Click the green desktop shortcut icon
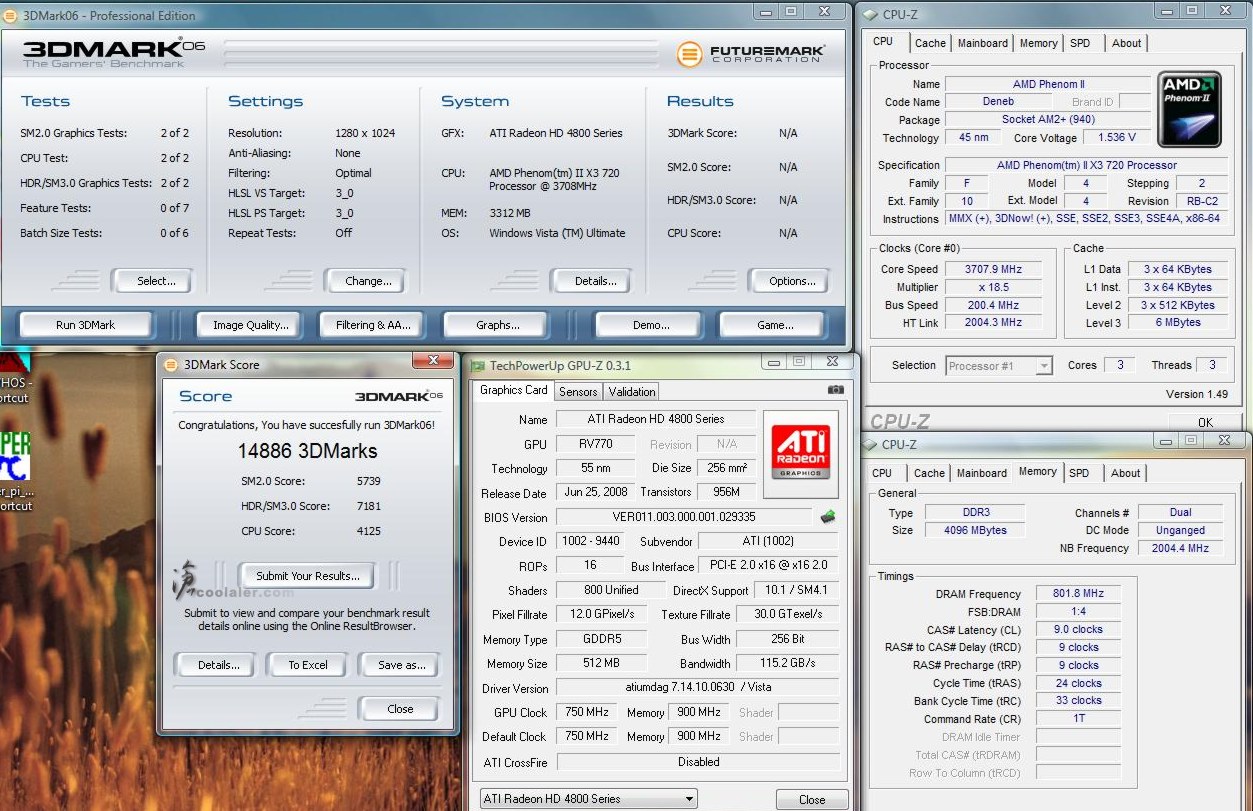 tap(15, 455)
